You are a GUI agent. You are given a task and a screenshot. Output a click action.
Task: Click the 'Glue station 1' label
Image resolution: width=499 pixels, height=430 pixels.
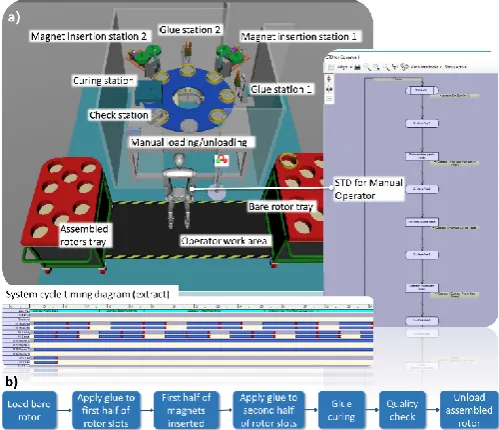pyautogui.click(x=281, y=89)
